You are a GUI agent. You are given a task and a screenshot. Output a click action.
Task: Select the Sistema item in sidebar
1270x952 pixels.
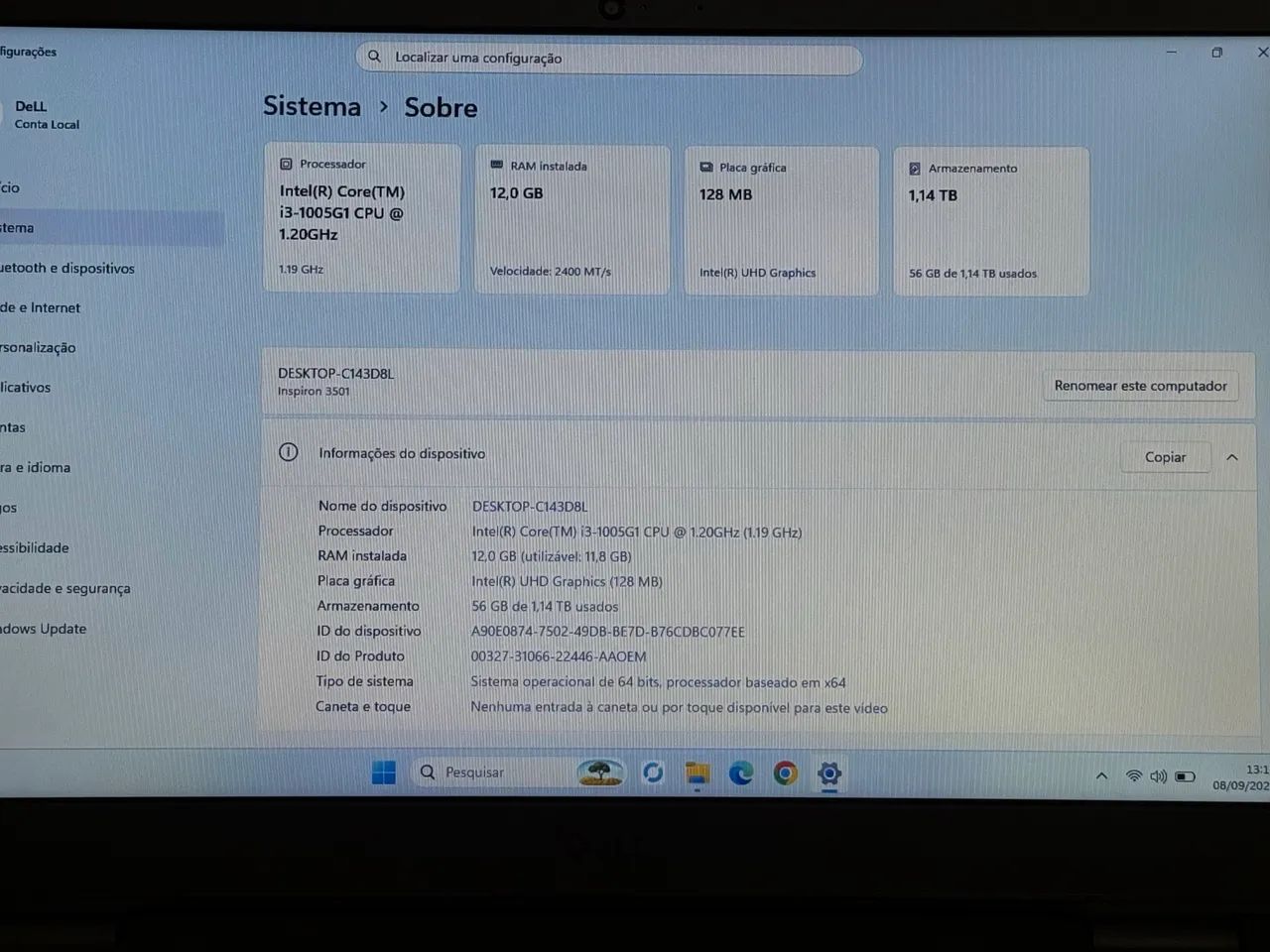[x=111, y=228]
